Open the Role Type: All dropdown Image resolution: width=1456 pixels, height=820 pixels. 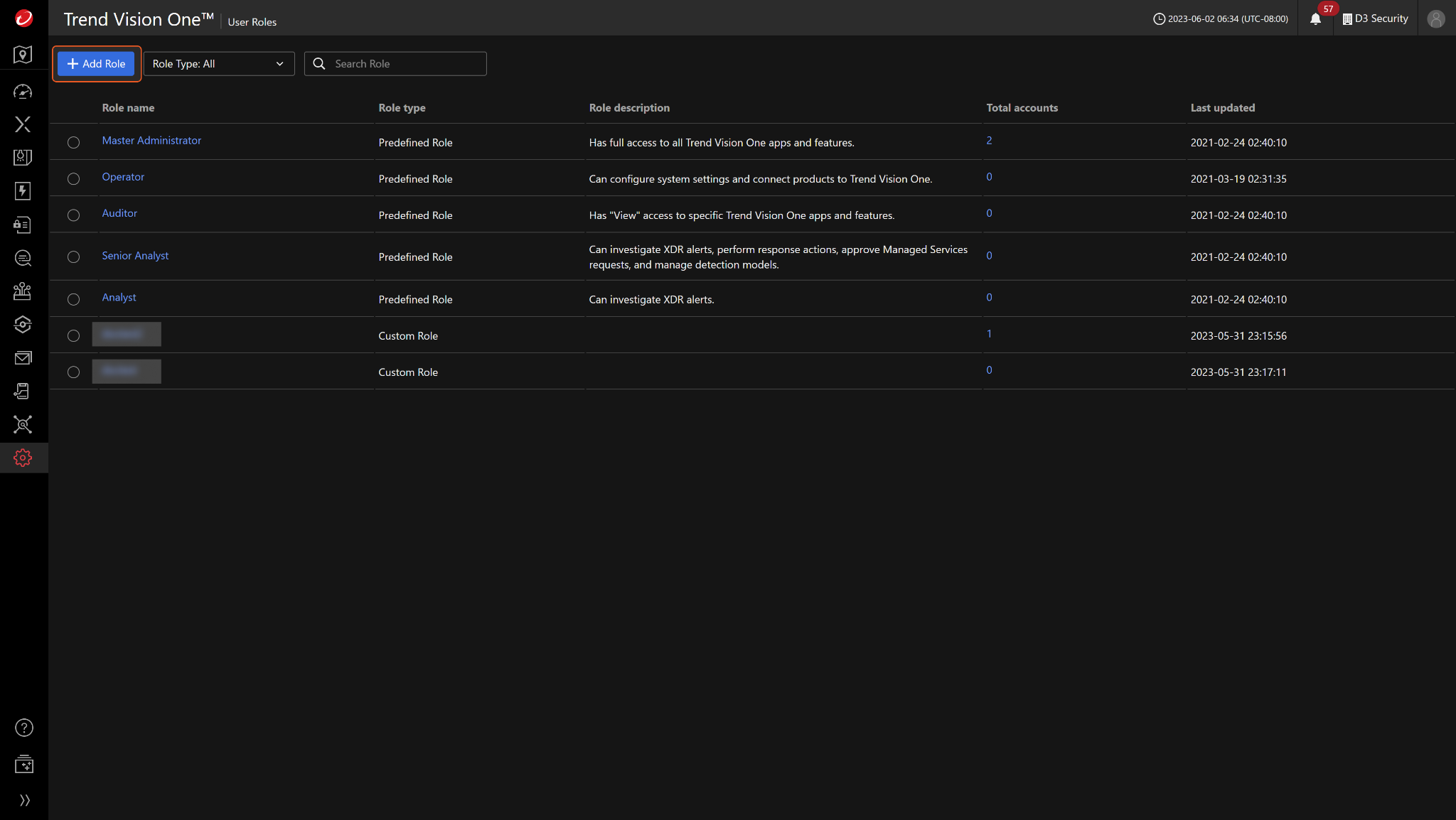pyautogui.click(x=218, y=64)
